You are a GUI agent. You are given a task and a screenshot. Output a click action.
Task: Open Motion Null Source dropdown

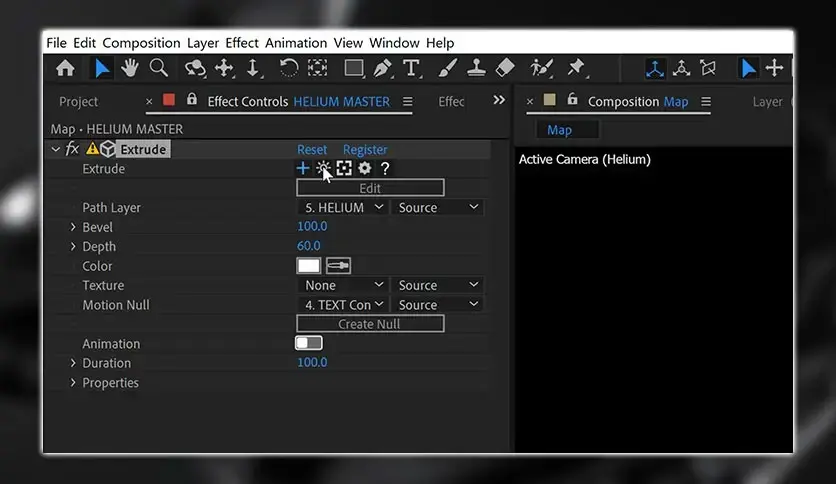(x=437, y=305)
